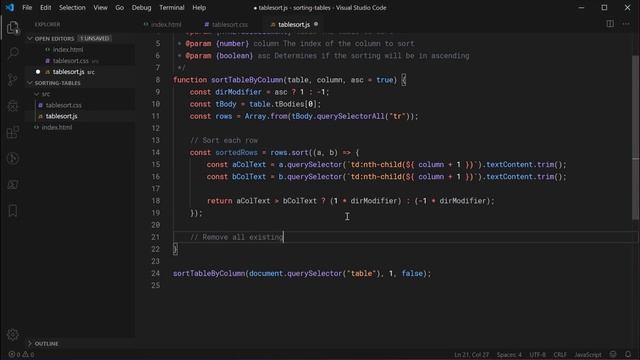Click the unsaved dot on tablesort.js tab

tap(316, 24)
